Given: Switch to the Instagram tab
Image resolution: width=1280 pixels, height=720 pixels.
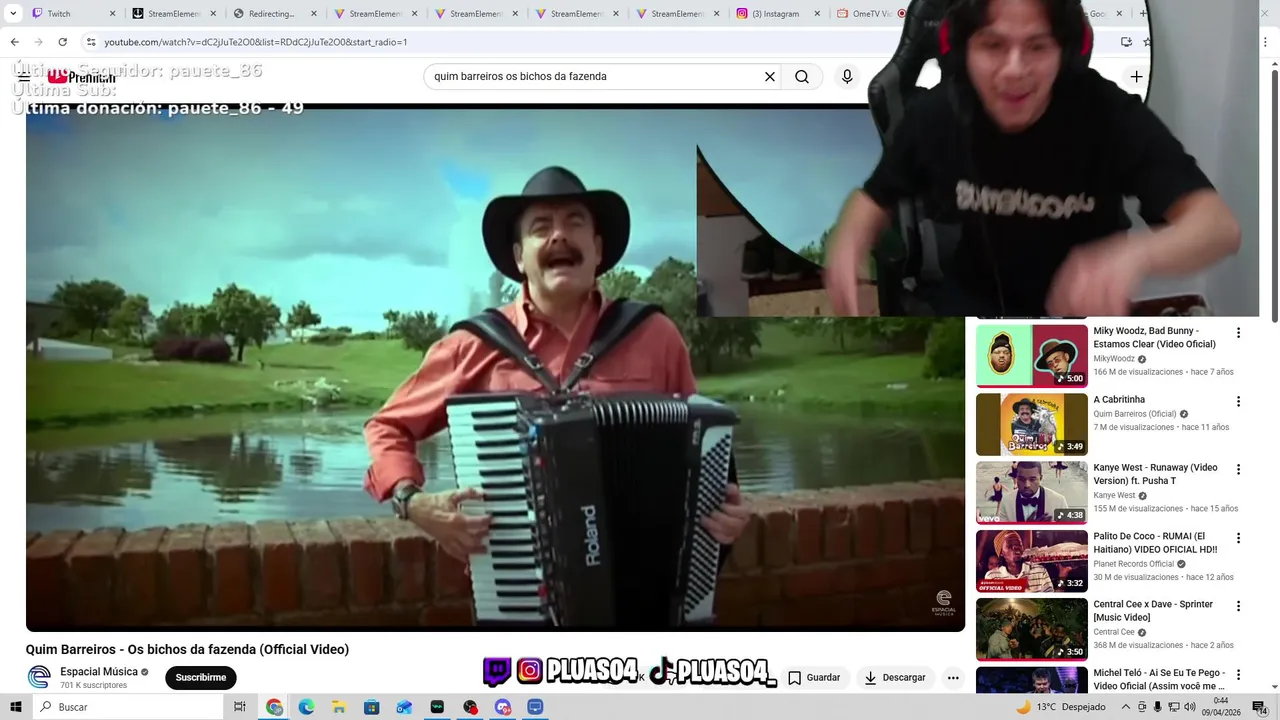Looking at the screenshot, I should 777,14.
